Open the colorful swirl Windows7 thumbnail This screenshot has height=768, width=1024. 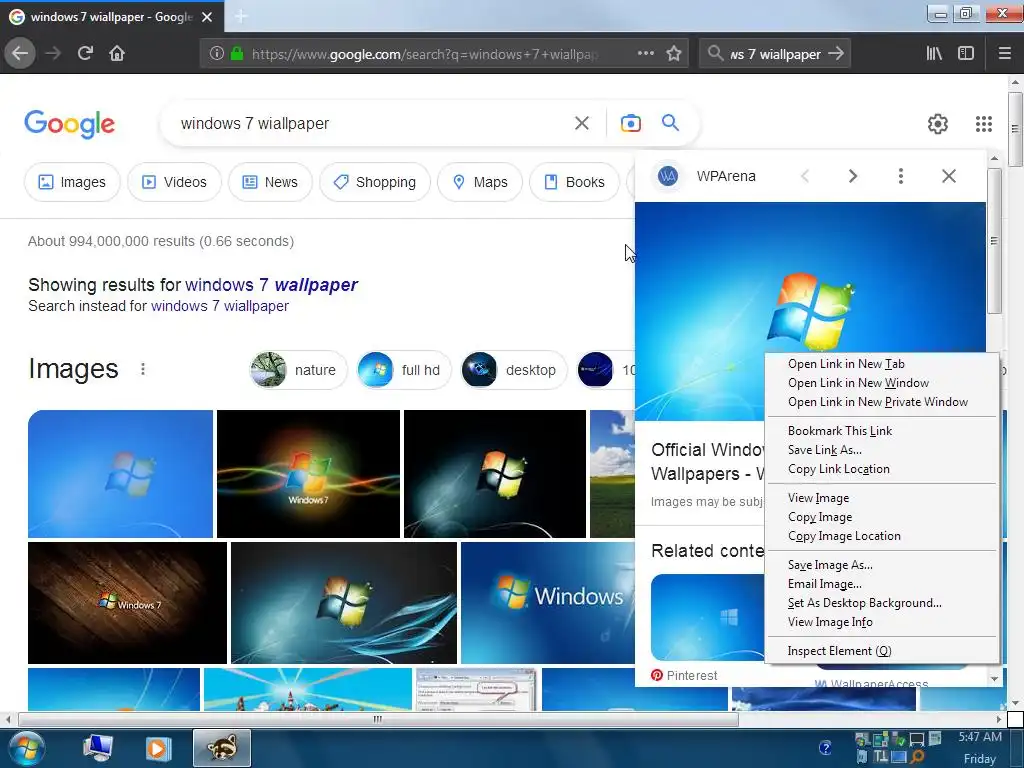[x=308, y=473]
